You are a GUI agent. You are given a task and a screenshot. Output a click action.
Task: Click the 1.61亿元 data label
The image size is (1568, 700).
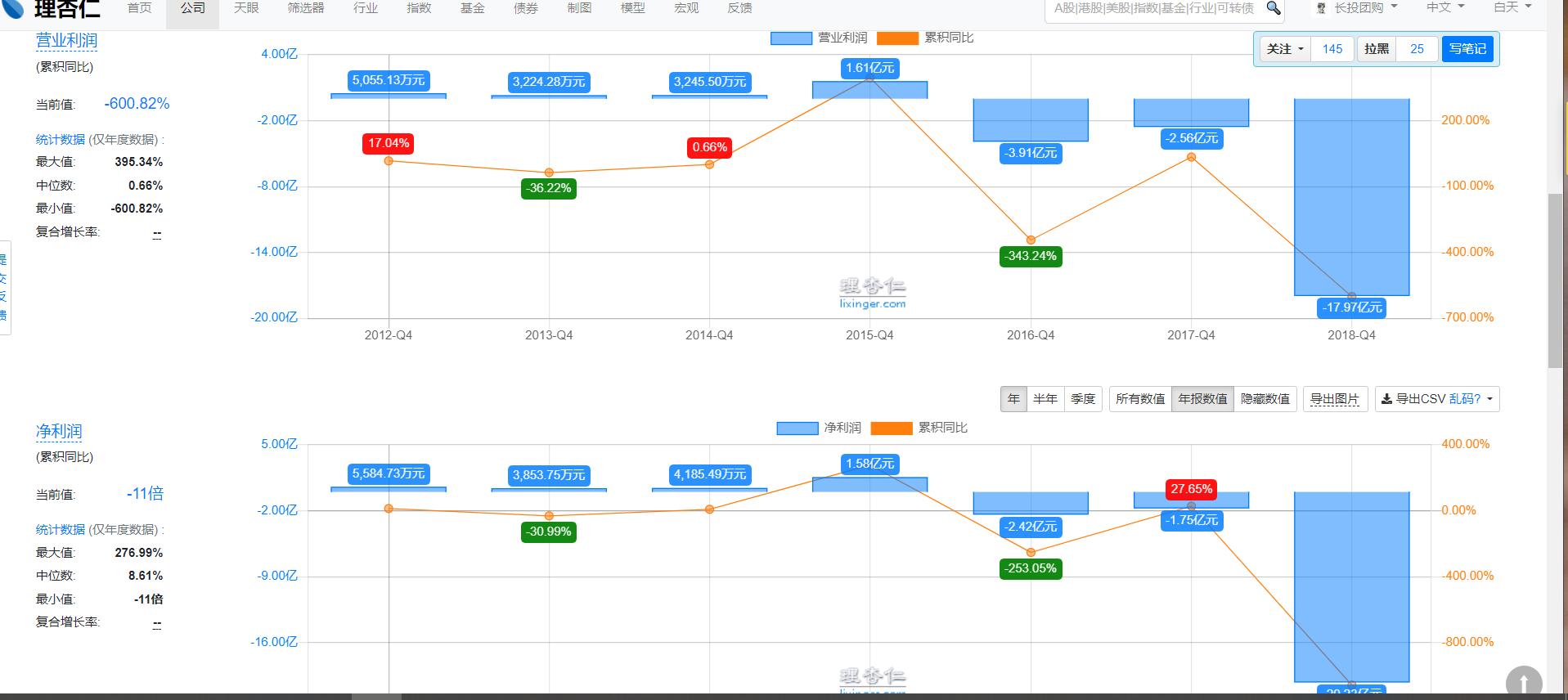pos(869,68)
